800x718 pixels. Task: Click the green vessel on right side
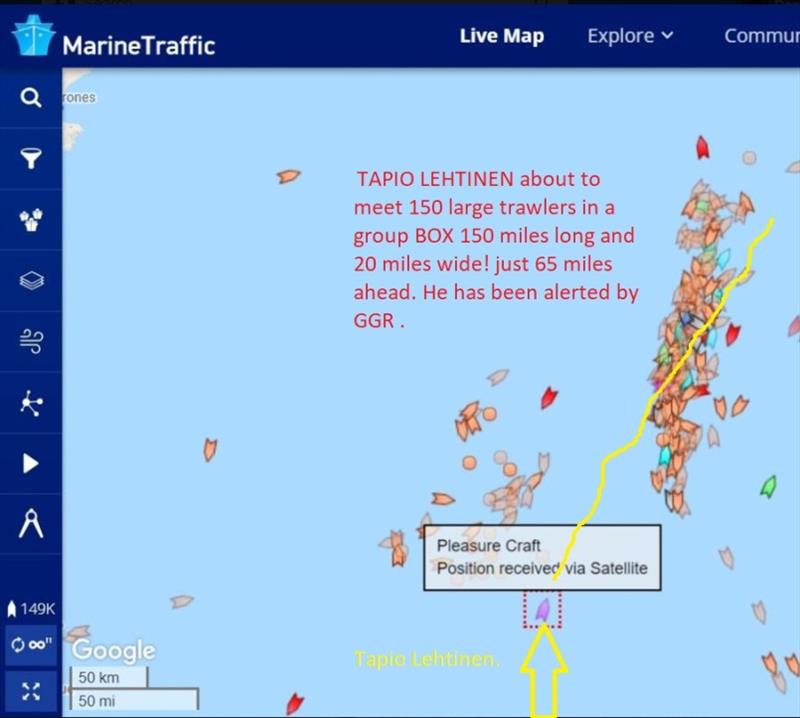point(768,486)
